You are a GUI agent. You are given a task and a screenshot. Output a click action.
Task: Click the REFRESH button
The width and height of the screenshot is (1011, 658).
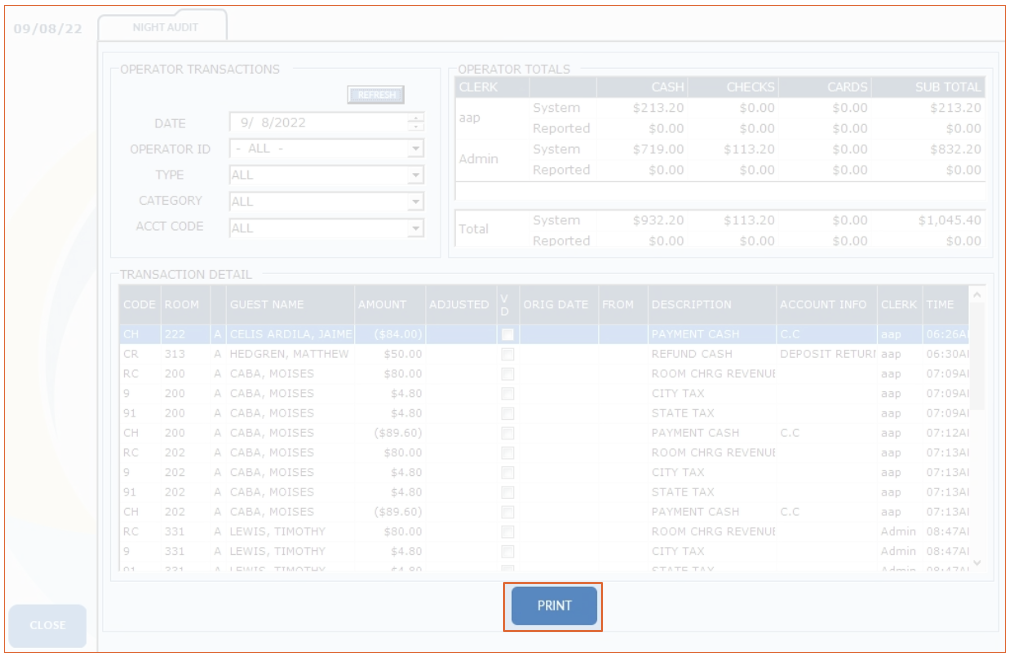(x=375, y=95)
